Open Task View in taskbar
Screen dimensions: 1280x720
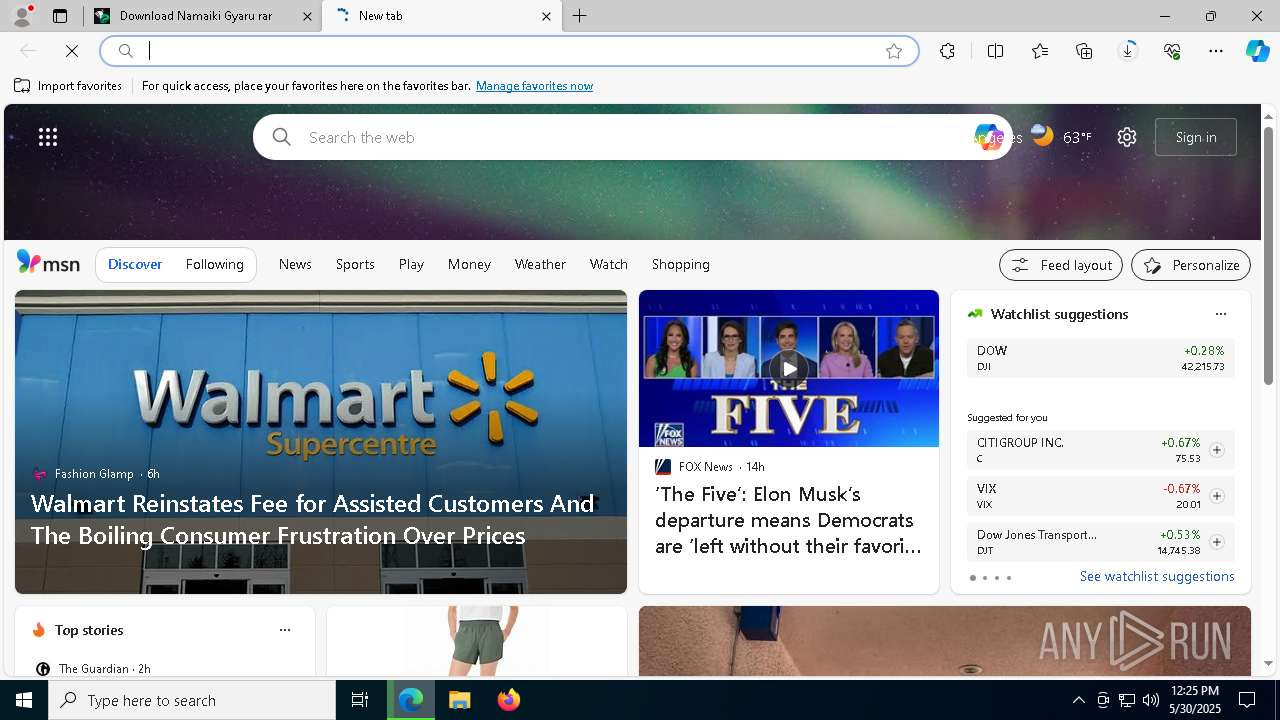(x=360, y=700)
